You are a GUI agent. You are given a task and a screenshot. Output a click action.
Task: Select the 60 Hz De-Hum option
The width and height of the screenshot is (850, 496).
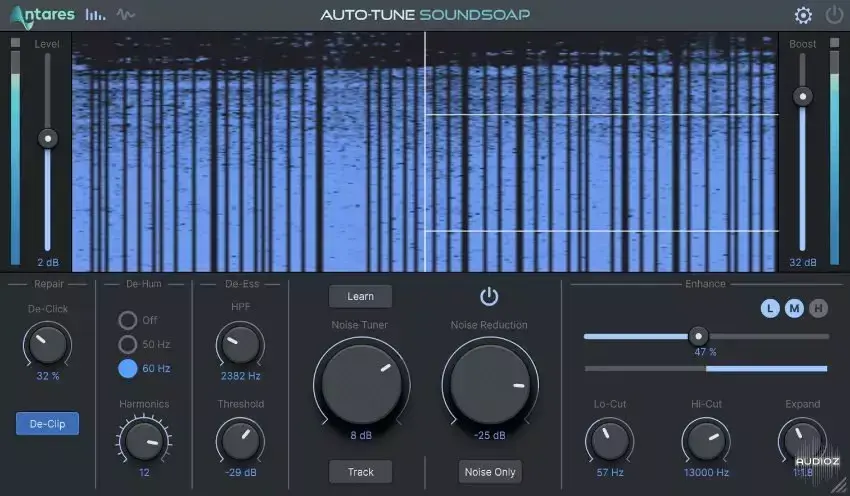pyautogui.click(x=127, y=368)
